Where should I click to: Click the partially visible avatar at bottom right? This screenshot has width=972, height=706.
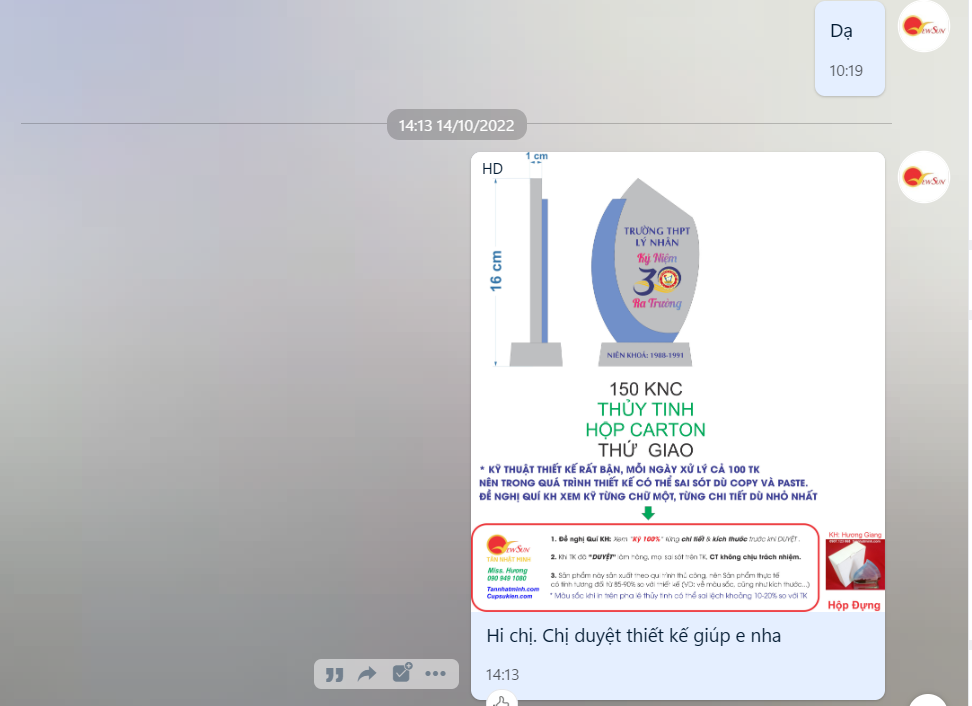coord(929,700)
